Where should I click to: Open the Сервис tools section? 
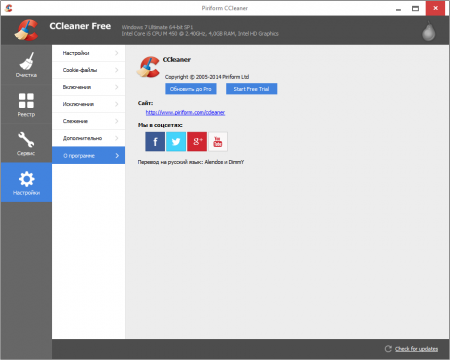click(26, 144)
